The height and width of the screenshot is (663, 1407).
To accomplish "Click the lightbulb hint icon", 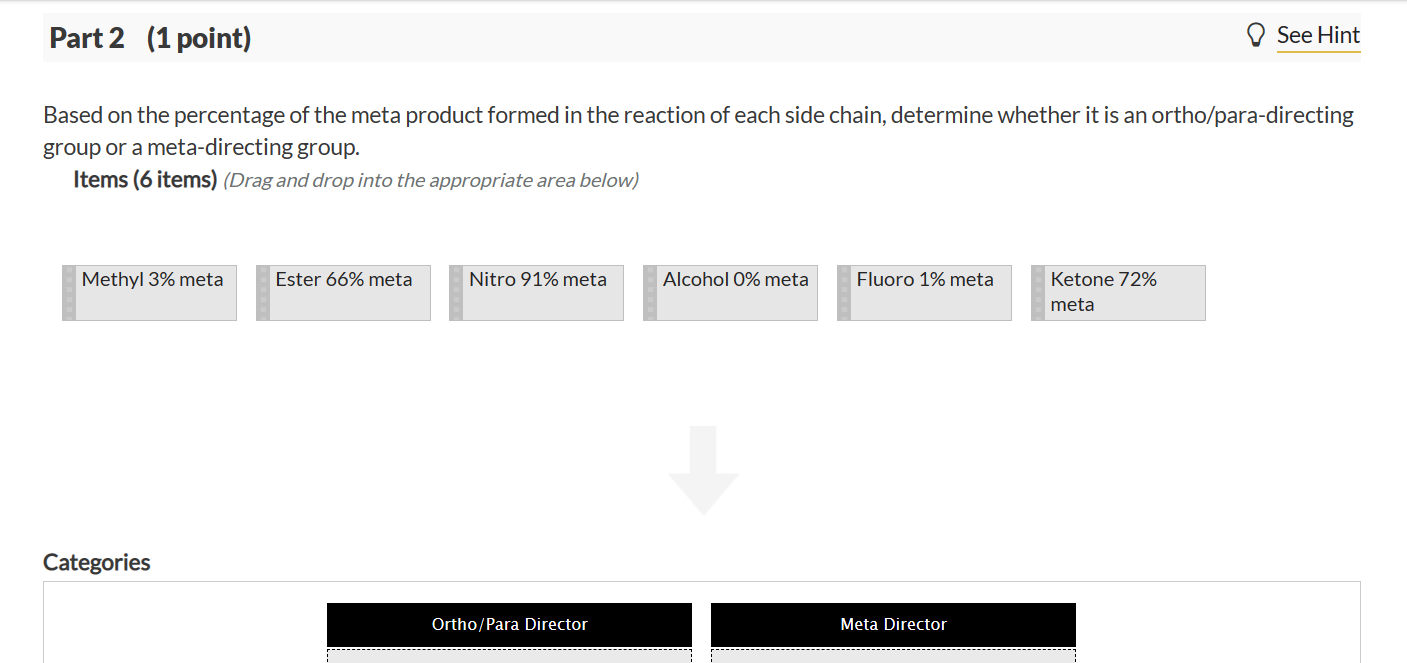I will [x=1257, y=33].
